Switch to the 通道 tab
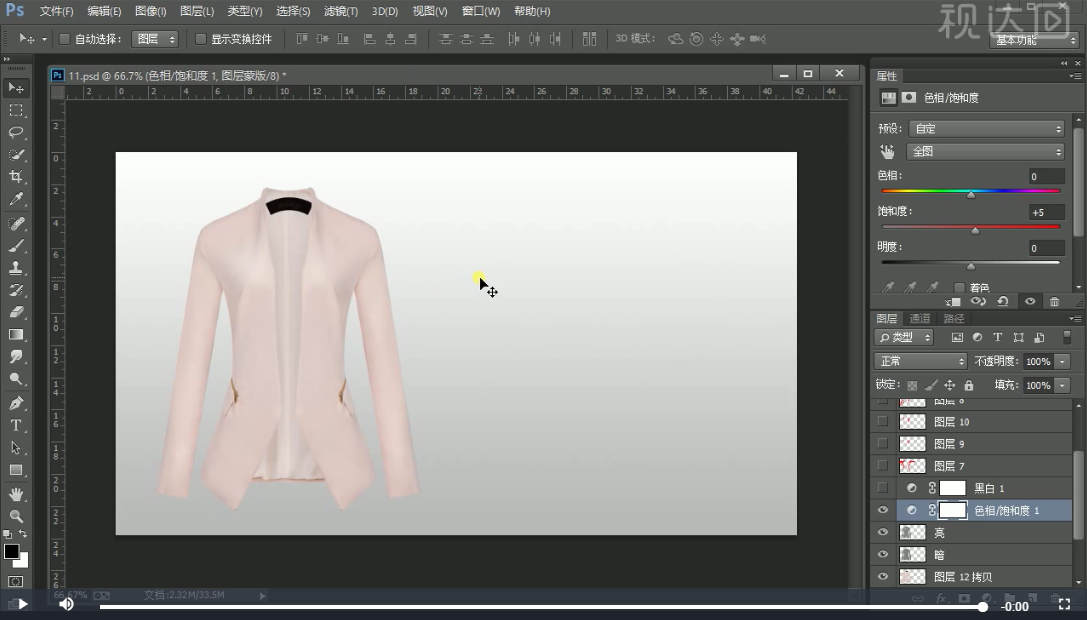This screenshot has width=1087, height=620. 919,318
